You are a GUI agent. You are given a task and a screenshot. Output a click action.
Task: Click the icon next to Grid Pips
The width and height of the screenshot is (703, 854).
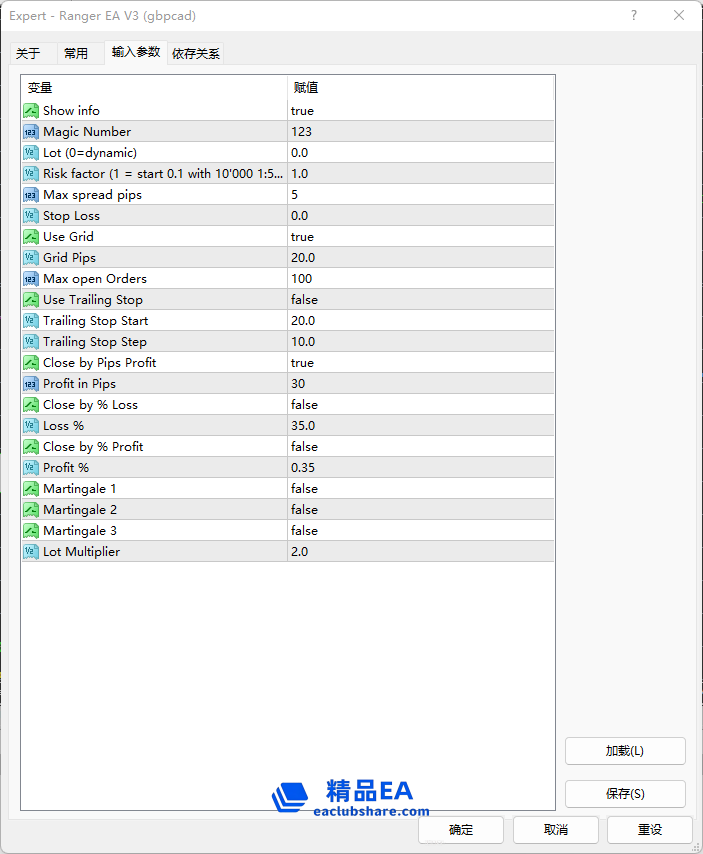31,258
